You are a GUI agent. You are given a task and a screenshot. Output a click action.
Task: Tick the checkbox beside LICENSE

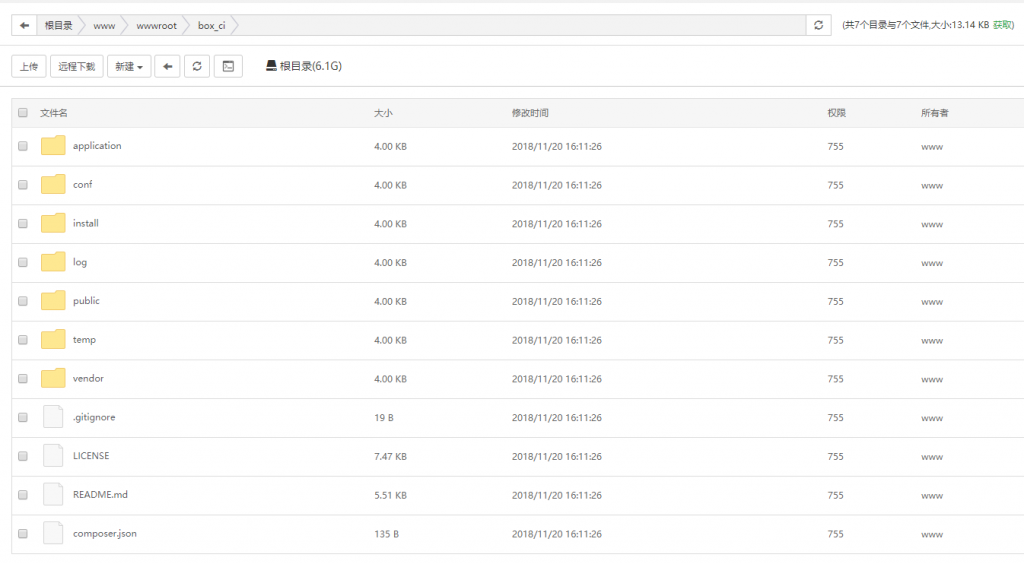tap(23, 456)
